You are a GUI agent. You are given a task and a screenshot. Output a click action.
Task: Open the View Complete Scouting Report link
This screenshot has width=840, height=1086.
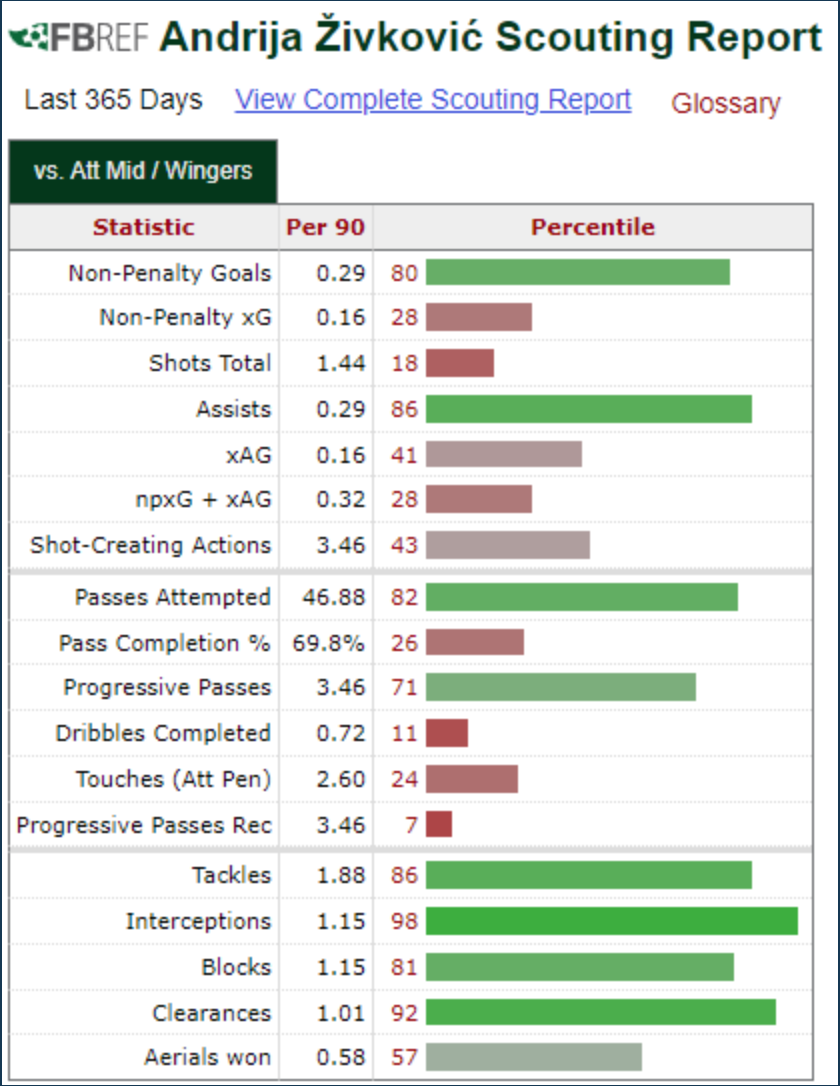coord(433,100)
